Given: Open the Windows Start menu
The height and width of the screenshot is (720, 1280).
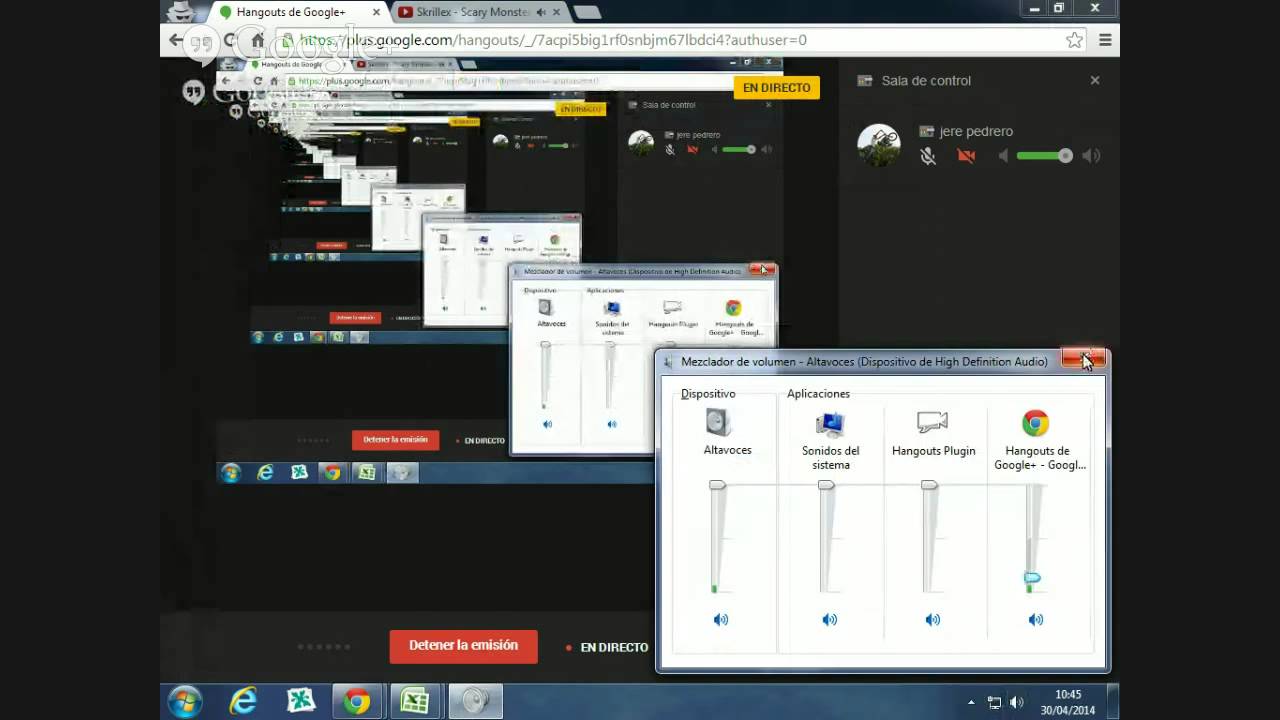Looking at the screenshot, I should point(185,701).
